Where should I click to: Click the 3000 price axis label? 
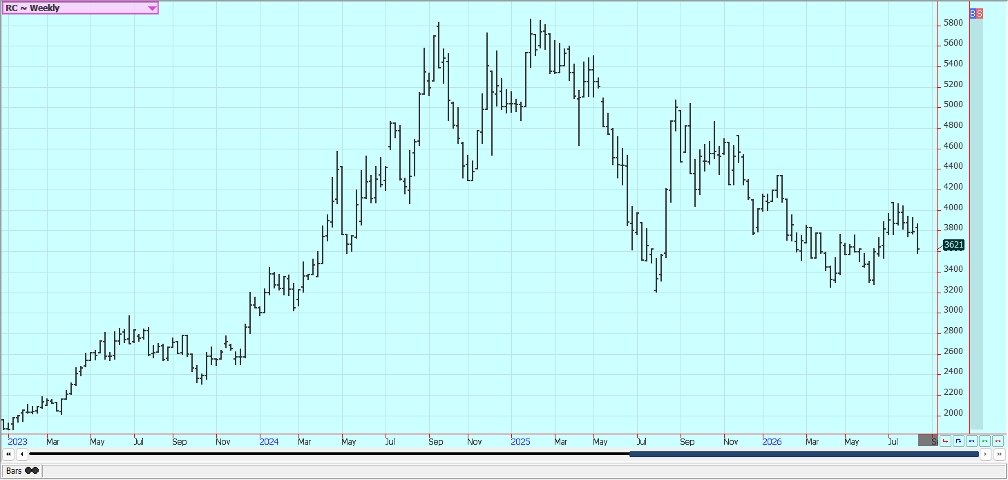click(x=952, y=310)
